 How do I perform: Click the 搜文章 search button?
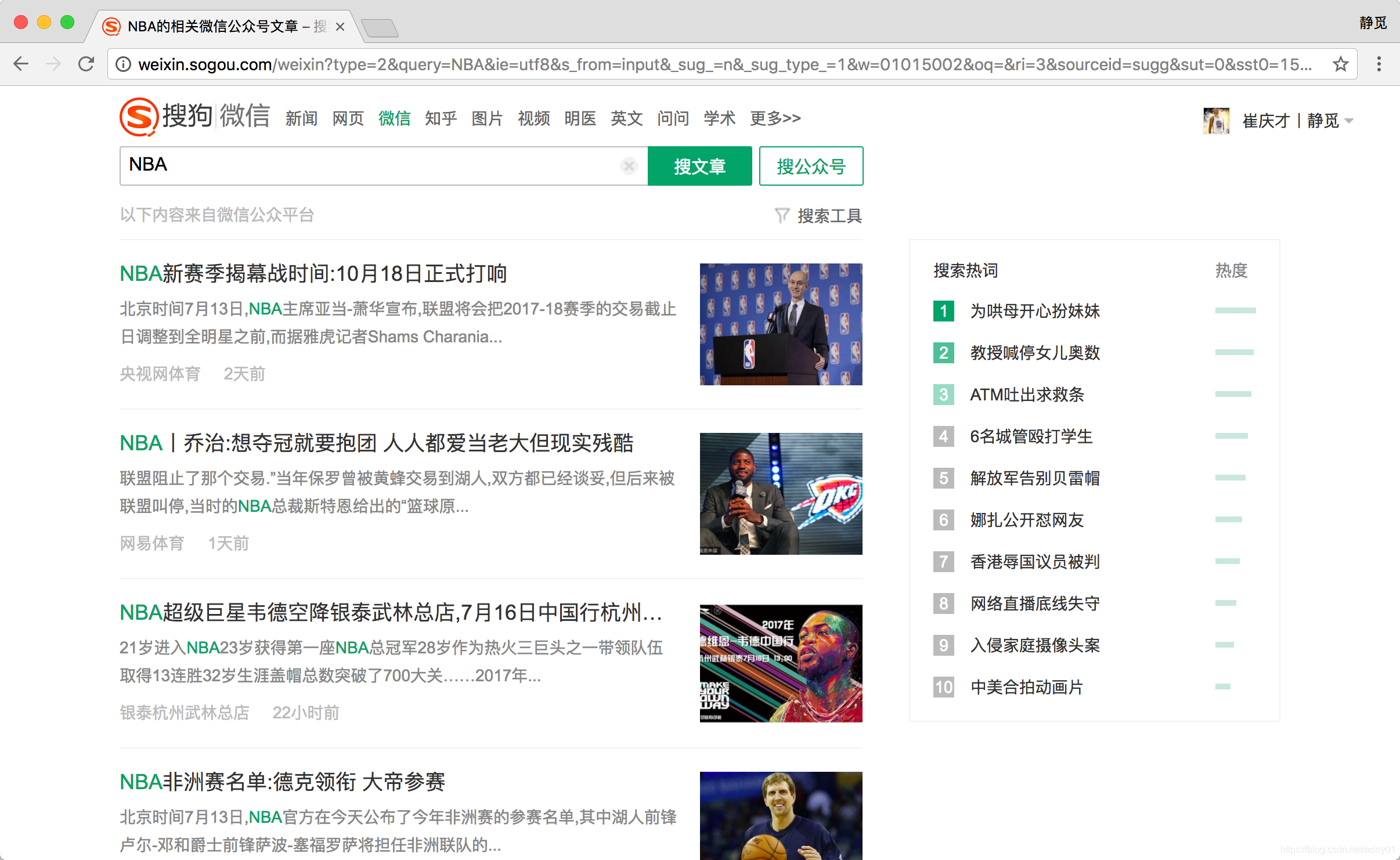pos(699,166)
